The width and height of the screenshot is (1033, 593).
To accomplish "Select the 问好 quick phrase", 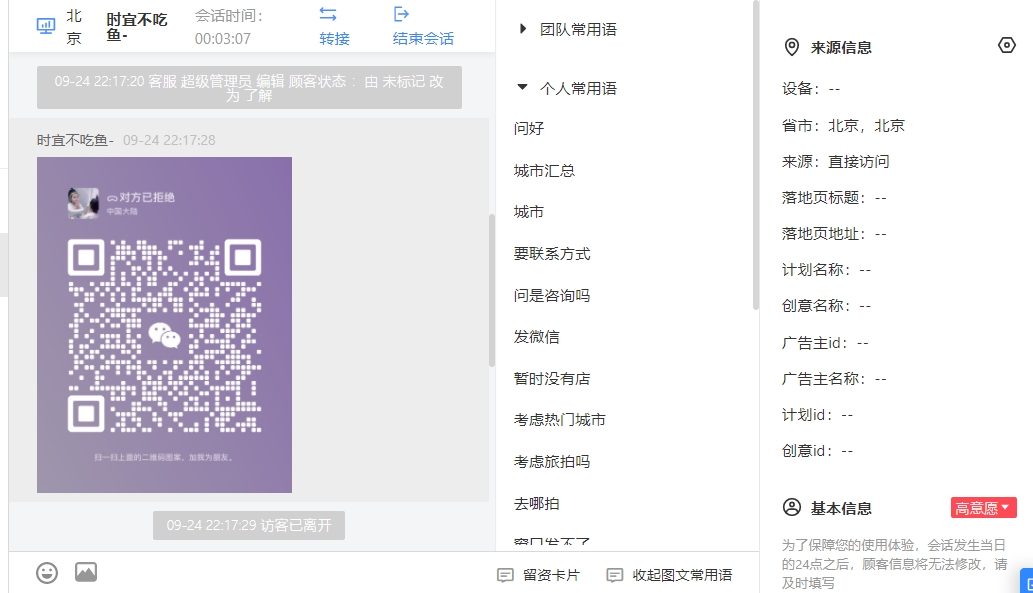I will click(x=529, y=128).
